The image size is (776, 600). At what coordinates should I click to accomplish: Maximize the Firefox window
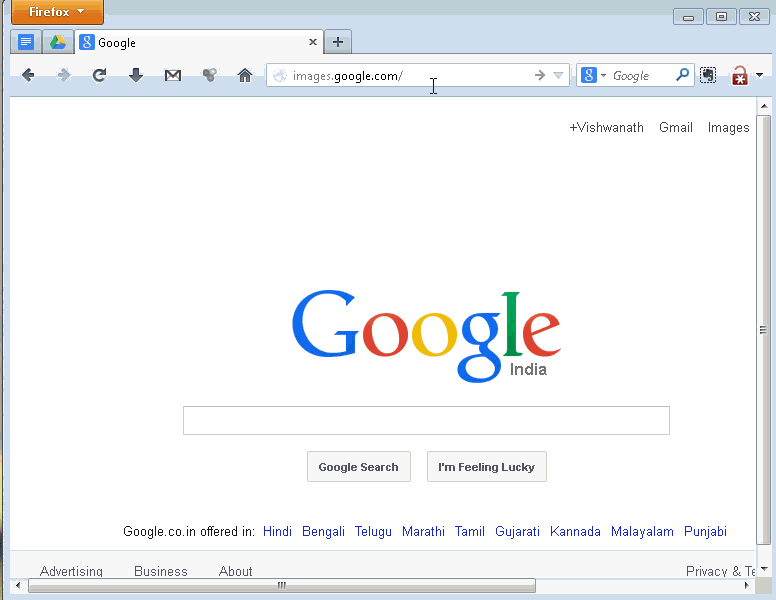[x=721, y=17]
